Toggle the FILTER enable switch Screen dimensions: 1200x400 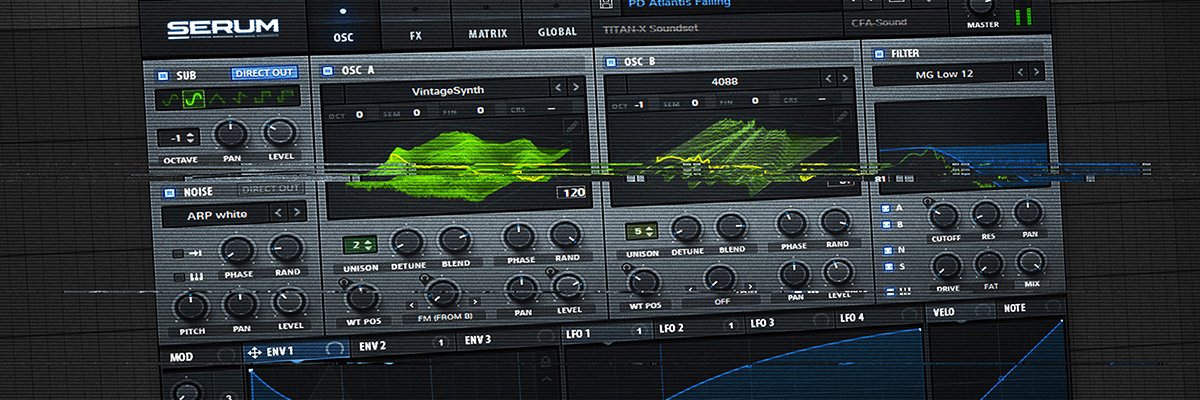click(879, 53)
